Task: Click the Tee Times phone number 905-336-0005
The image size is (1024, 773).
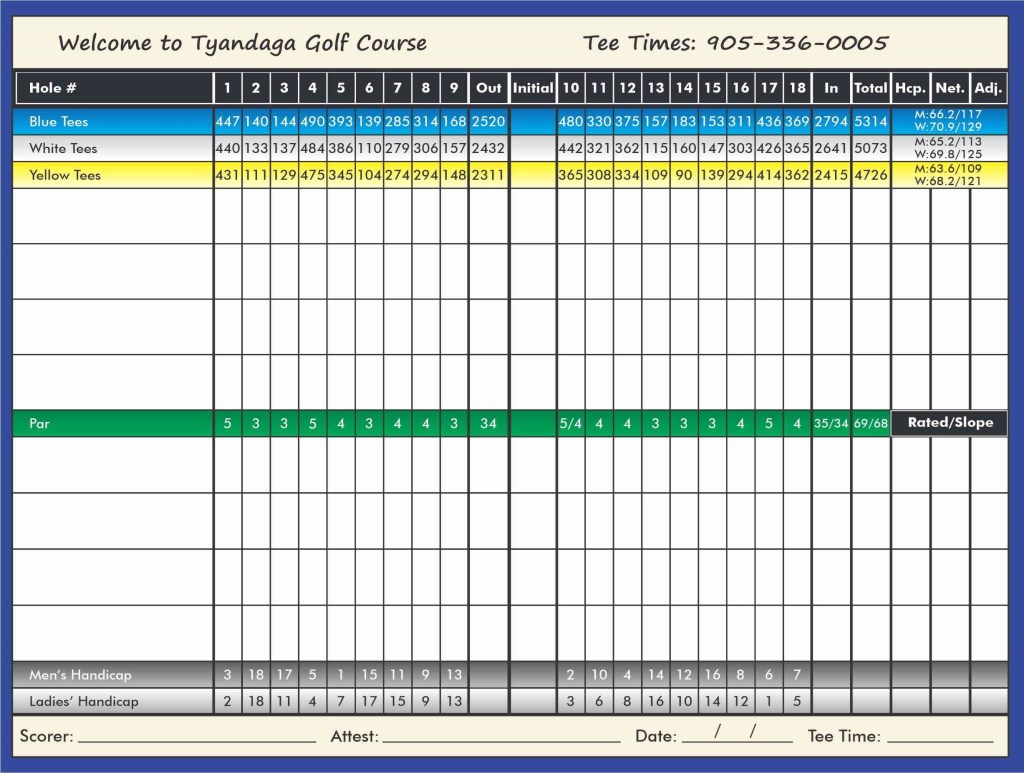Action: pos(797,43)
